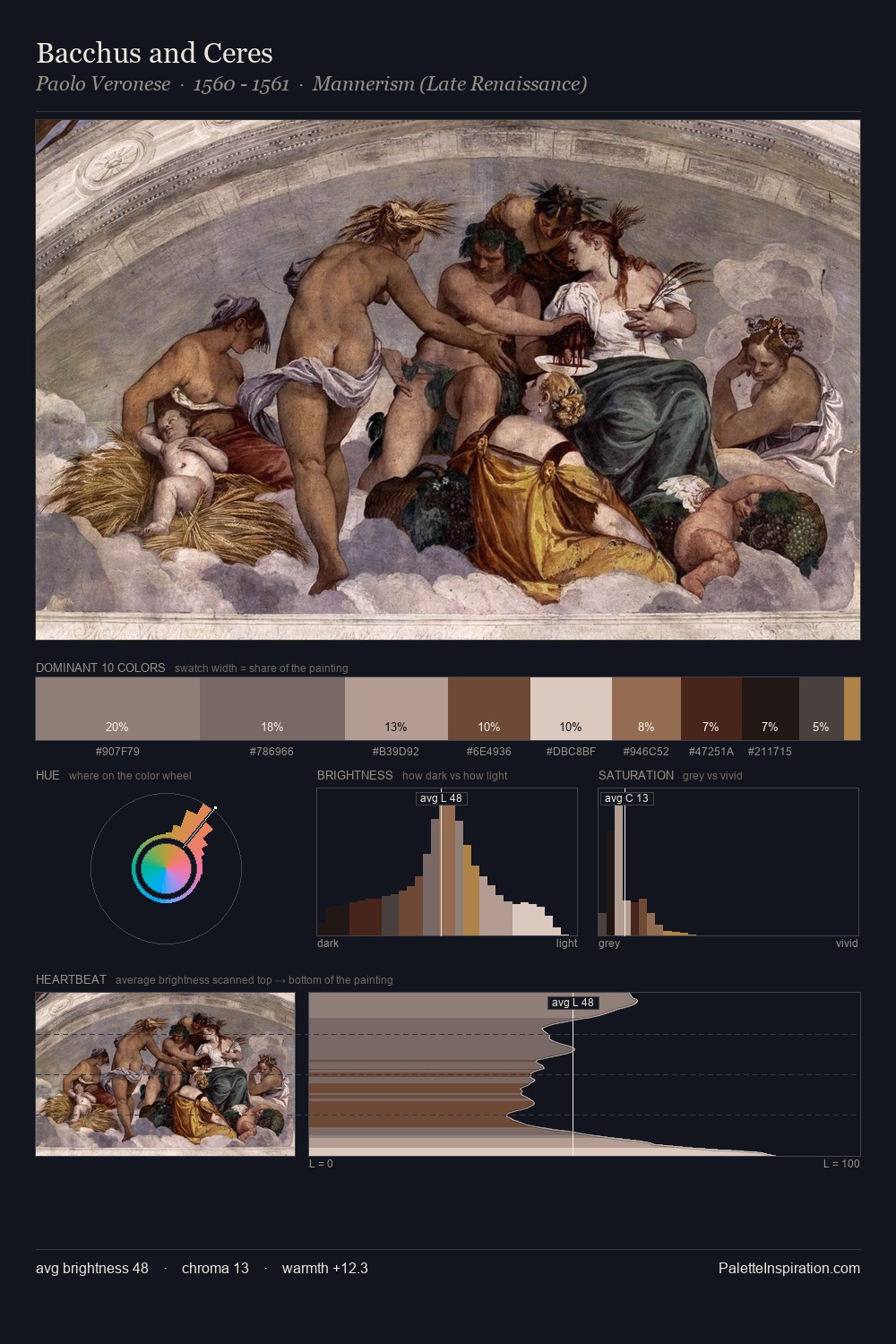This screenshot has width=896, height=1344.
Task: Click 'avg brightness 48' in the footer
Action: 92,1269
